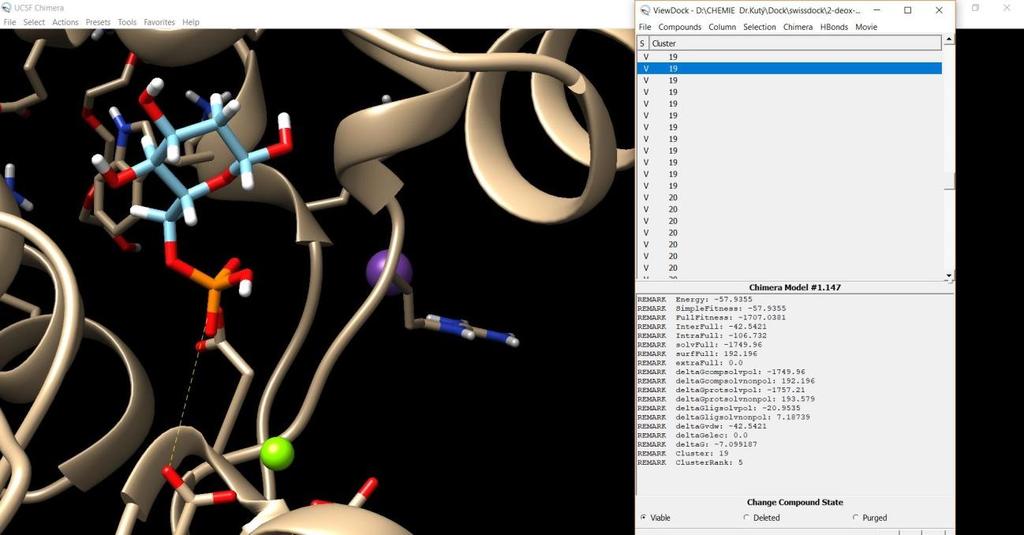1024x535 pixels.
Task: Open the File menu in UCSF Chimera
Action: point(10,22)
